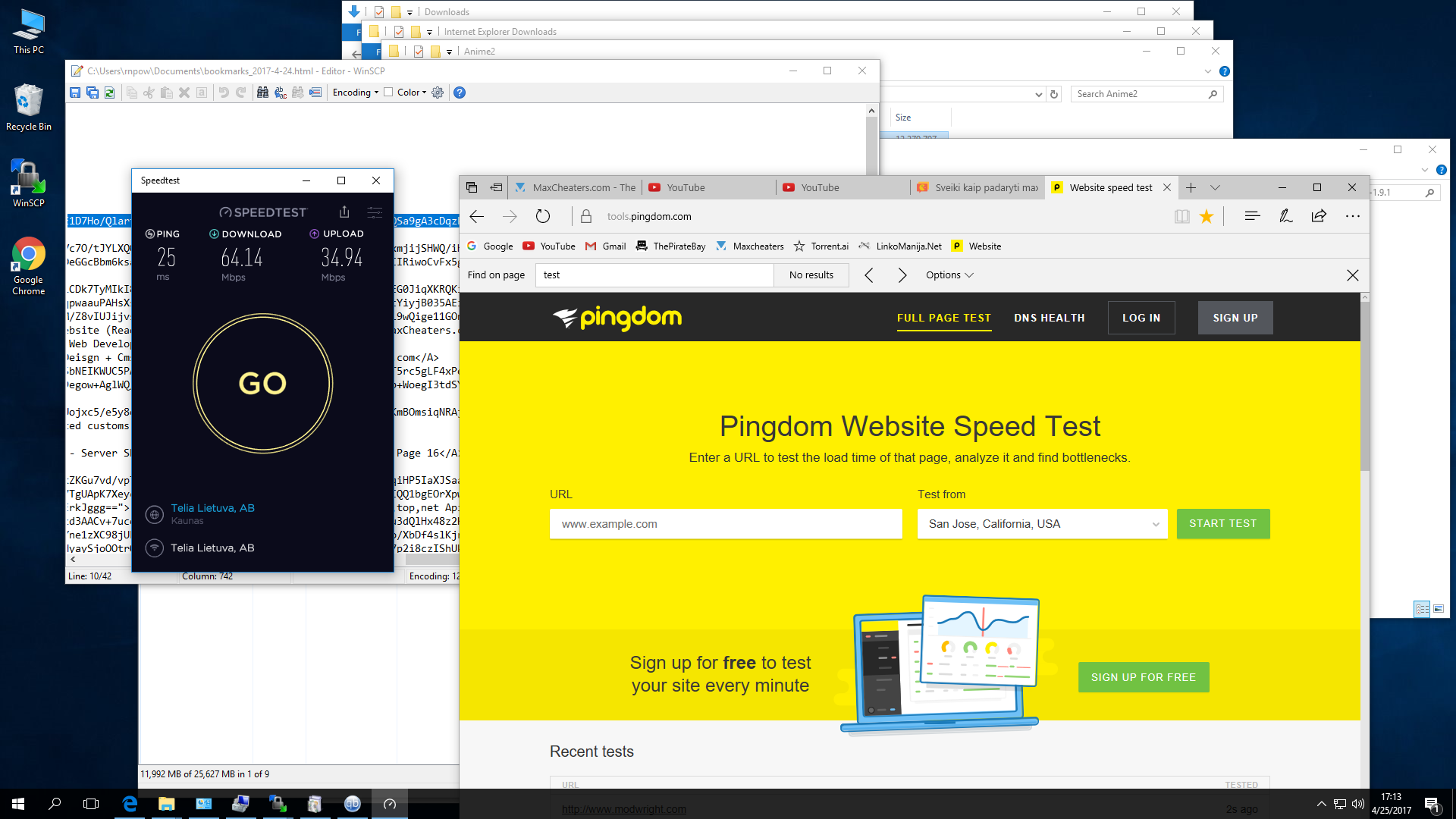This screenshot has width=1456, height=819.
Task: Toggle the Color checkbox in WinSCP editor
Action: pyautogui.click(x=388, y=93)
